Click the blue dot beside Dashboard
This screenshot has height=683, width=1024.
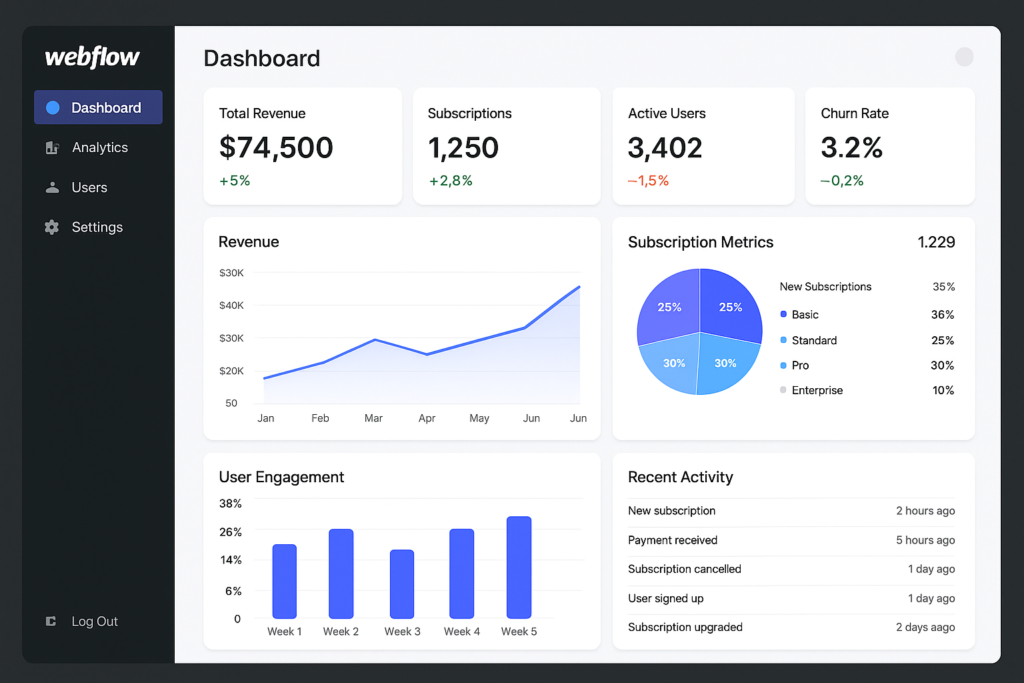pos(55,107)
